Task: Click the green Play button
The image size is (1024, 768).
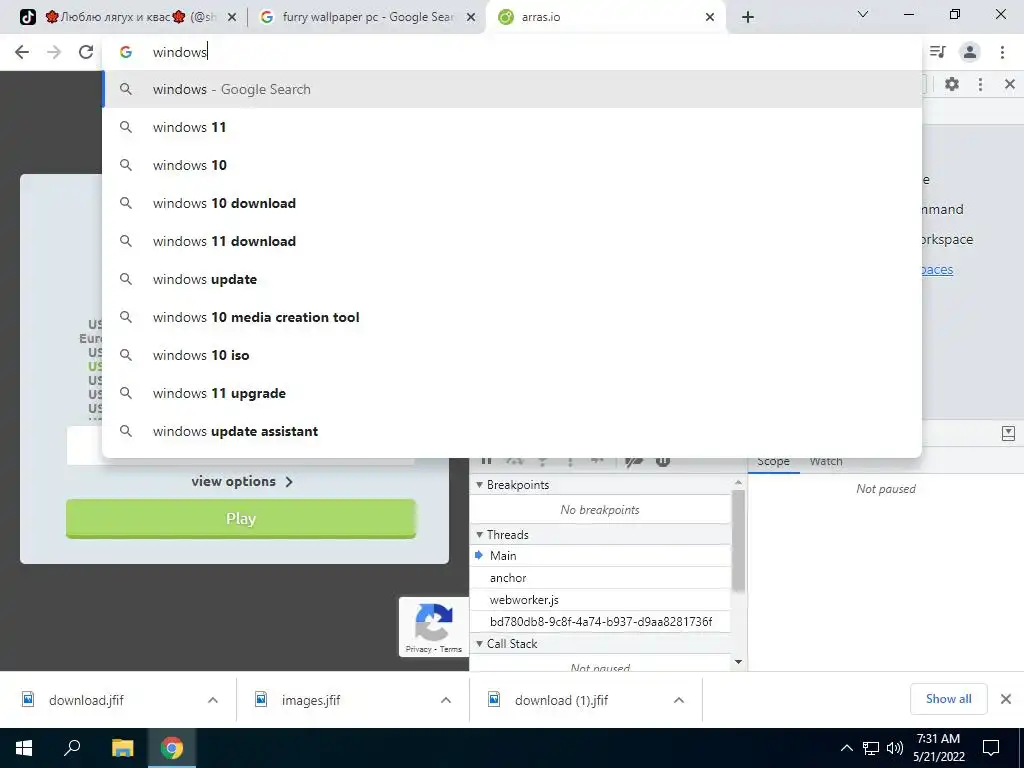Action: point(241,519)
